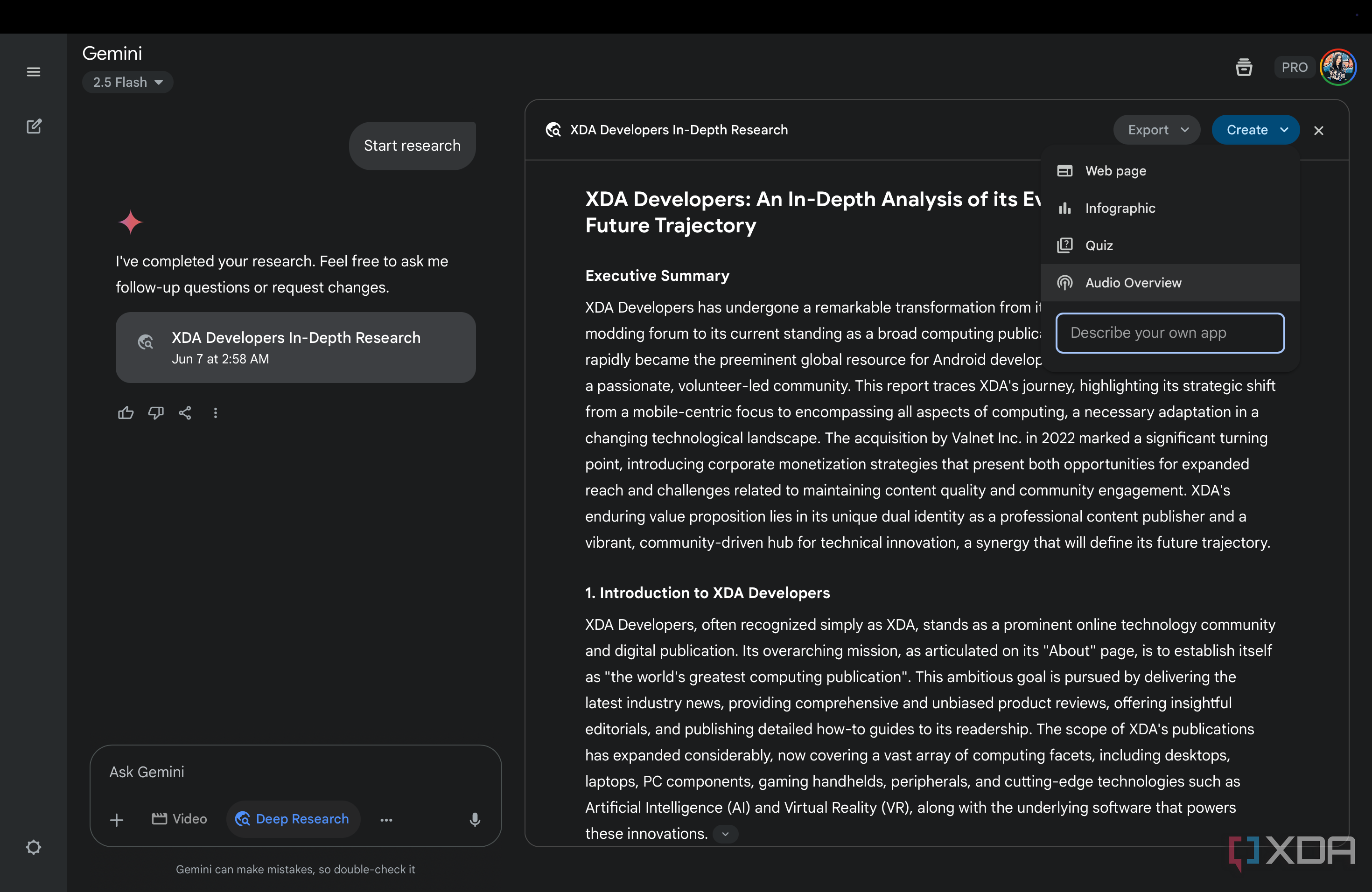Toggle the Deep Research chip

tap(294, 819)
